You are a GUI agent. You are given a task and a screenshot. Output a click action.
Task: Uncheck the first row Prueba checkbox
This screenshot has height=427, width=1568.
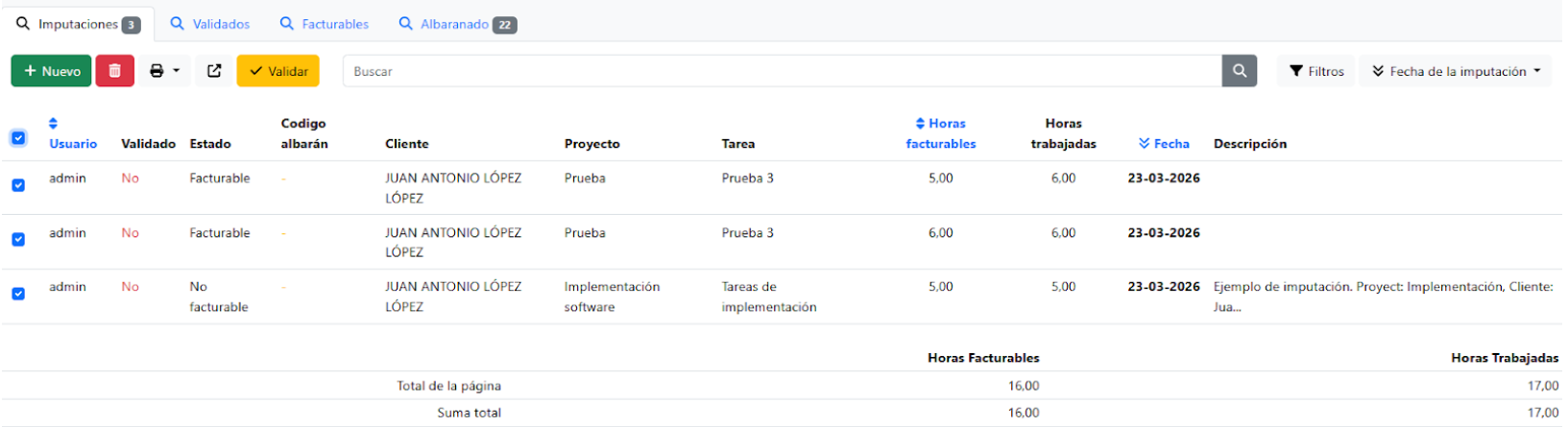[18, 185]
